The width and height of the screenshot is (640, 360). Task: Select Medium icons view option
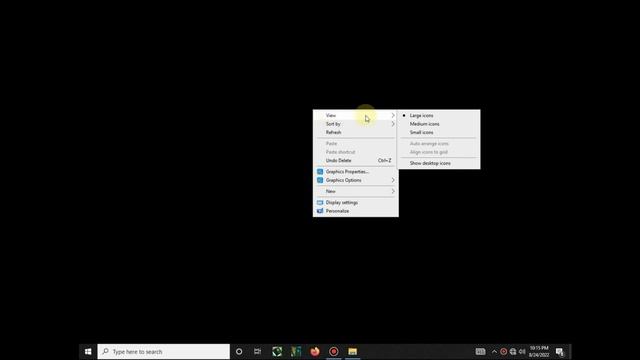439,124
